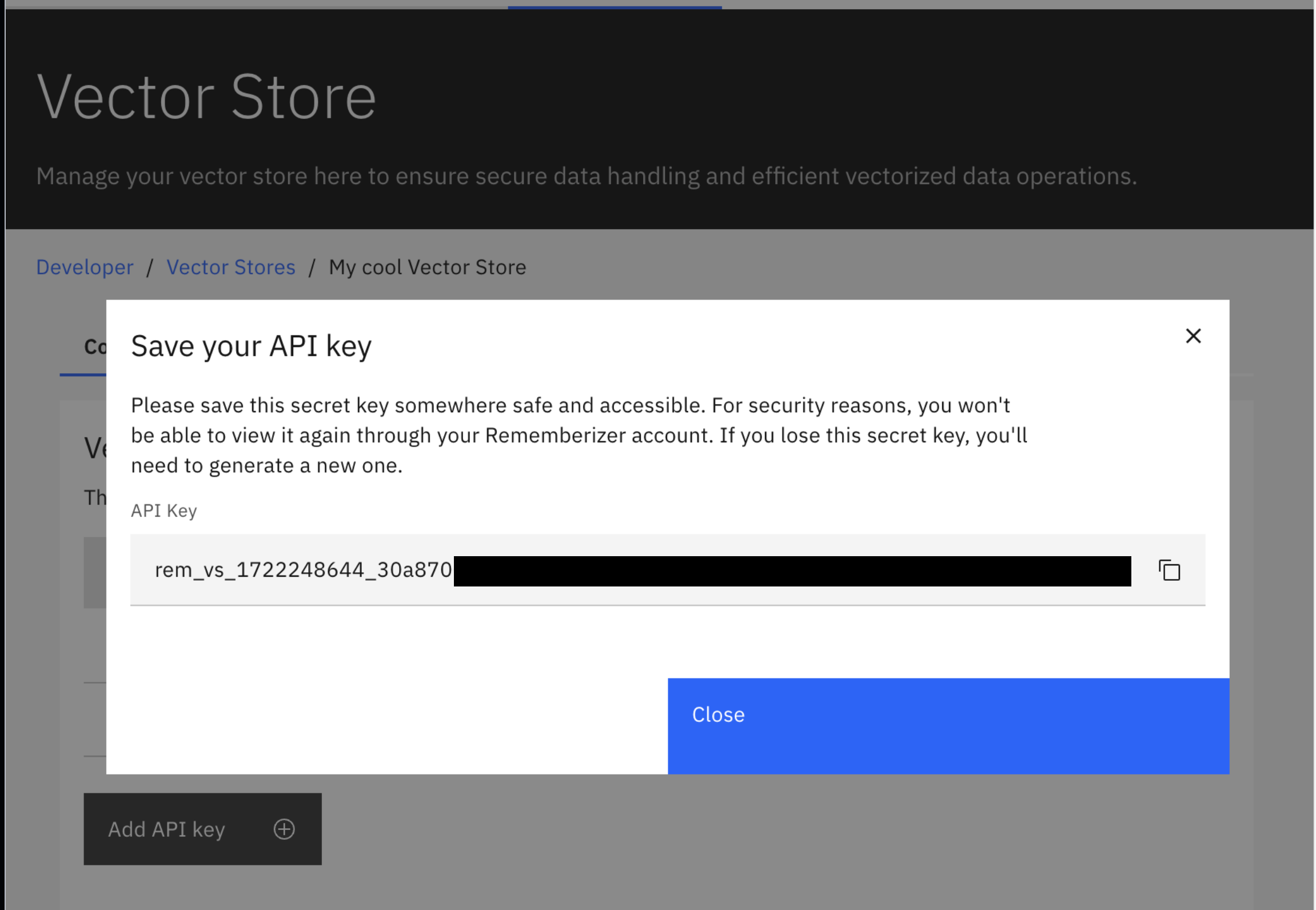Hit the X to close Save your API key
The height and width of the screenshot is (910, 1316).
point(1194,336)
